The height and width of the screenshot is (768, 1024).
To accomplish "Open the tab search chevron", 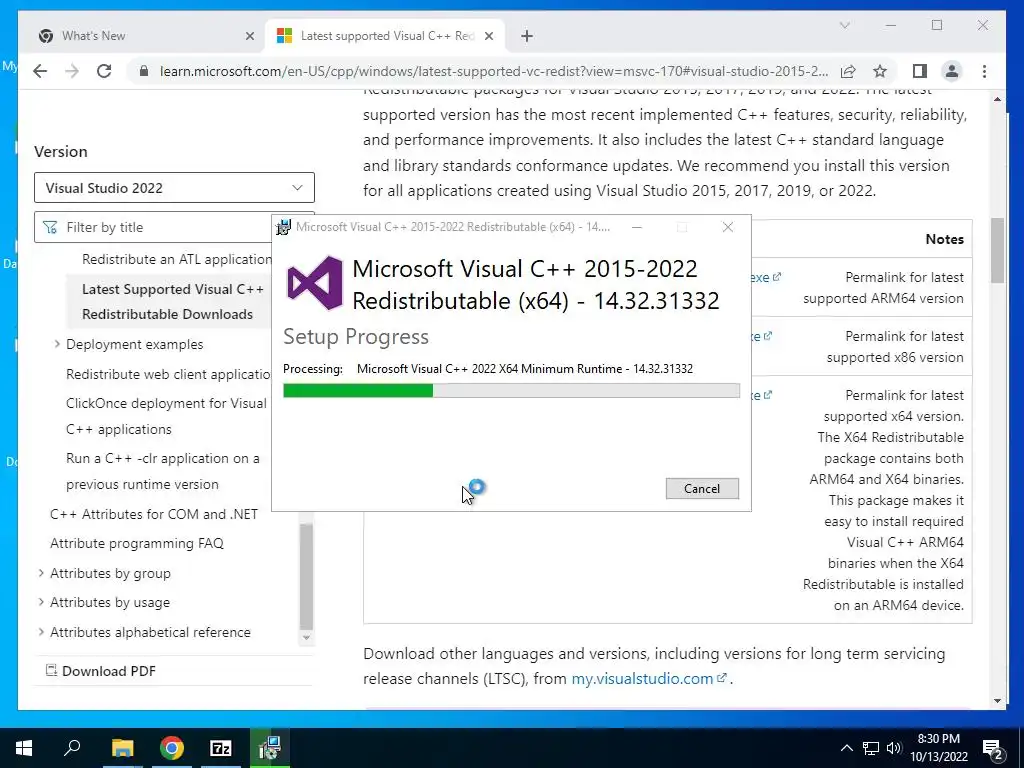I will 844,25.
